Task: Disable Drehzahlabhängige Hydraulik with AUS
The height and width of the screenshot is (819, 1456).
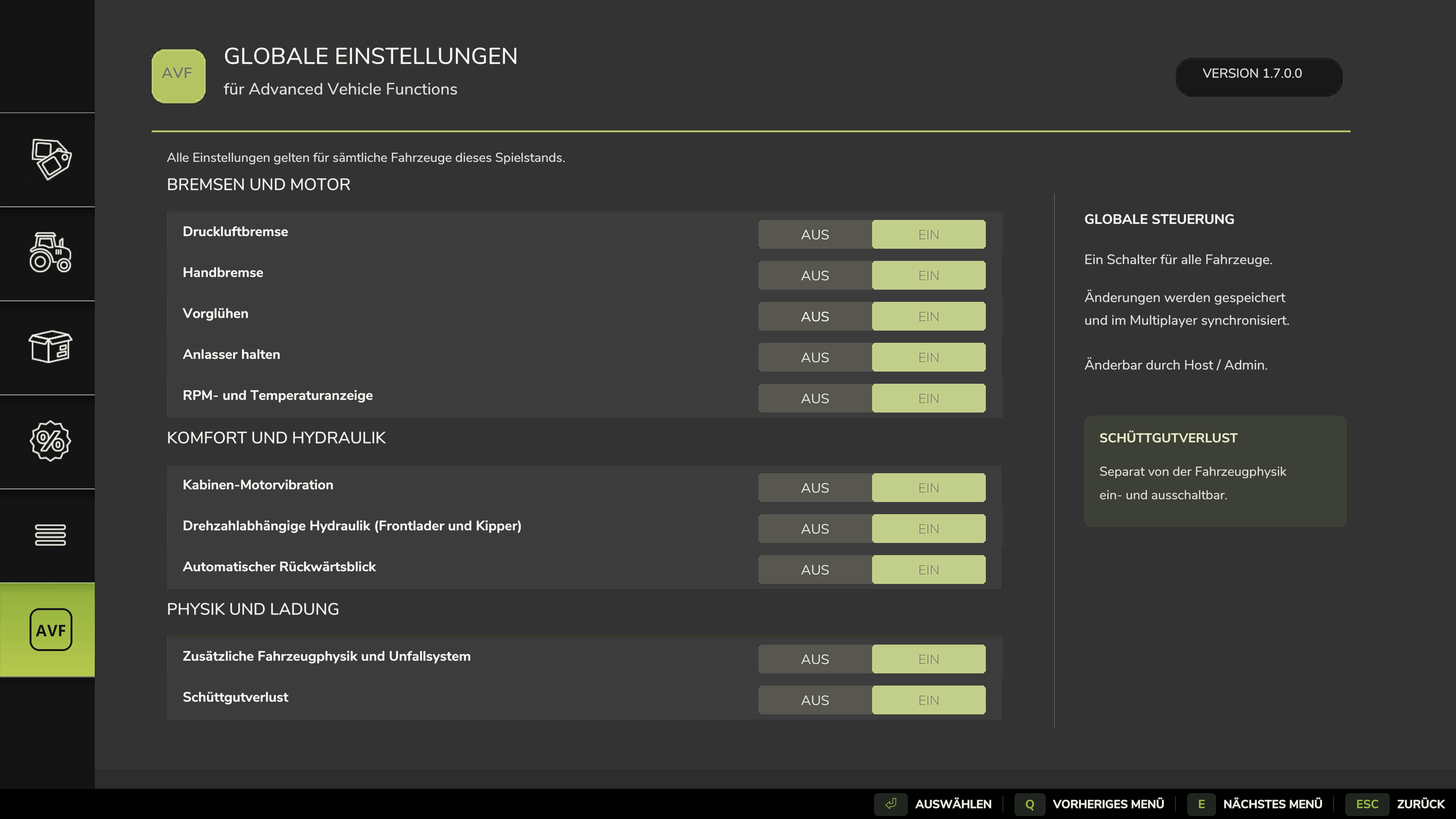Action: coord(815,529)
